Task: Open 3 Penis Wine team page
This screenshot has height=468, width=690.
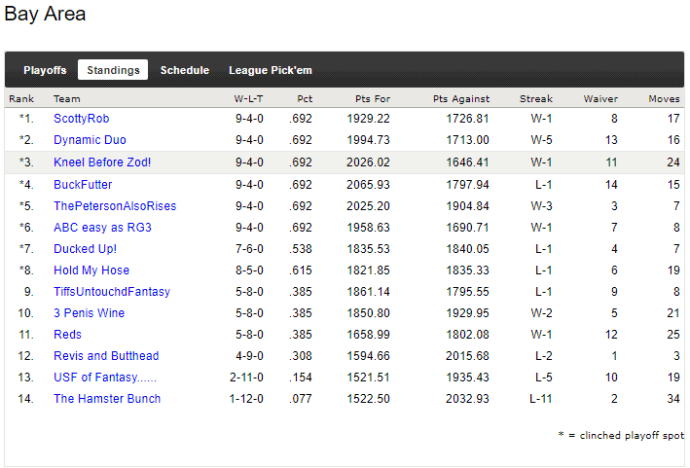Action: tap(89, 313)
